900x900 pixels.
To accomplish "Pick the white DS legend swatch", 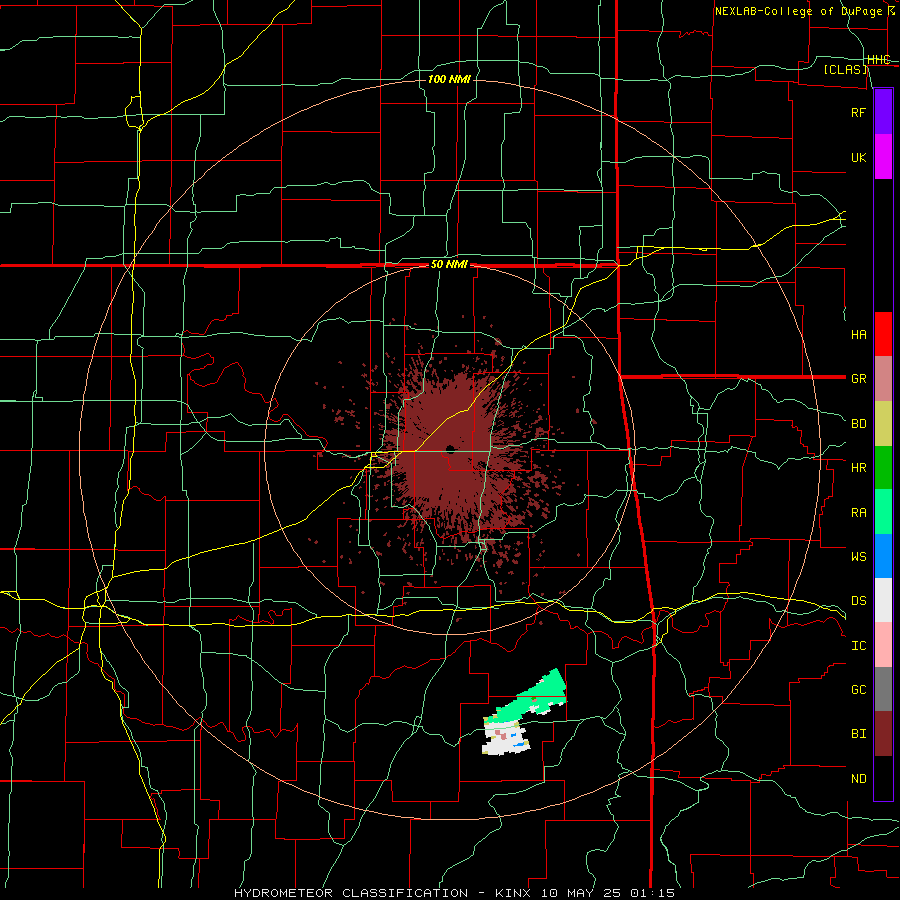I will point(883,600).
